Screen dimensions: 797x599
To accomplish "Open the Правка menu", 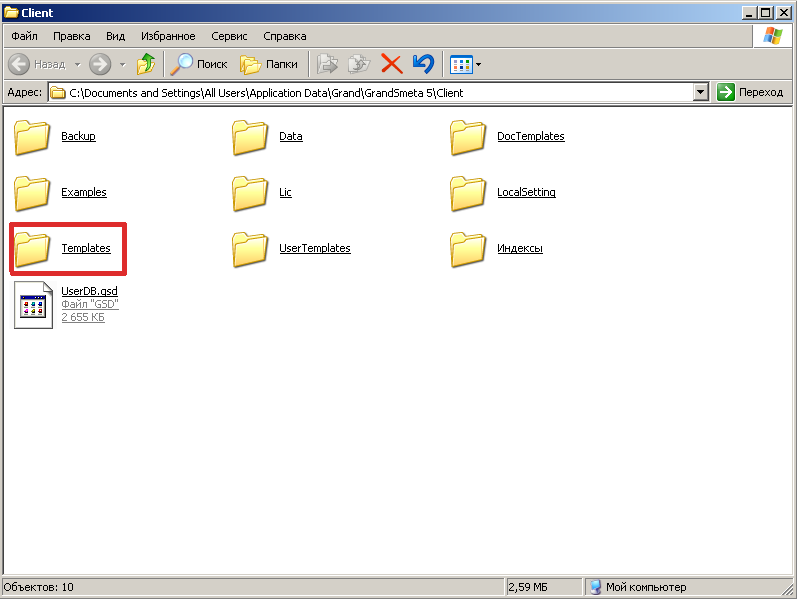I will [x=72, y=36].
